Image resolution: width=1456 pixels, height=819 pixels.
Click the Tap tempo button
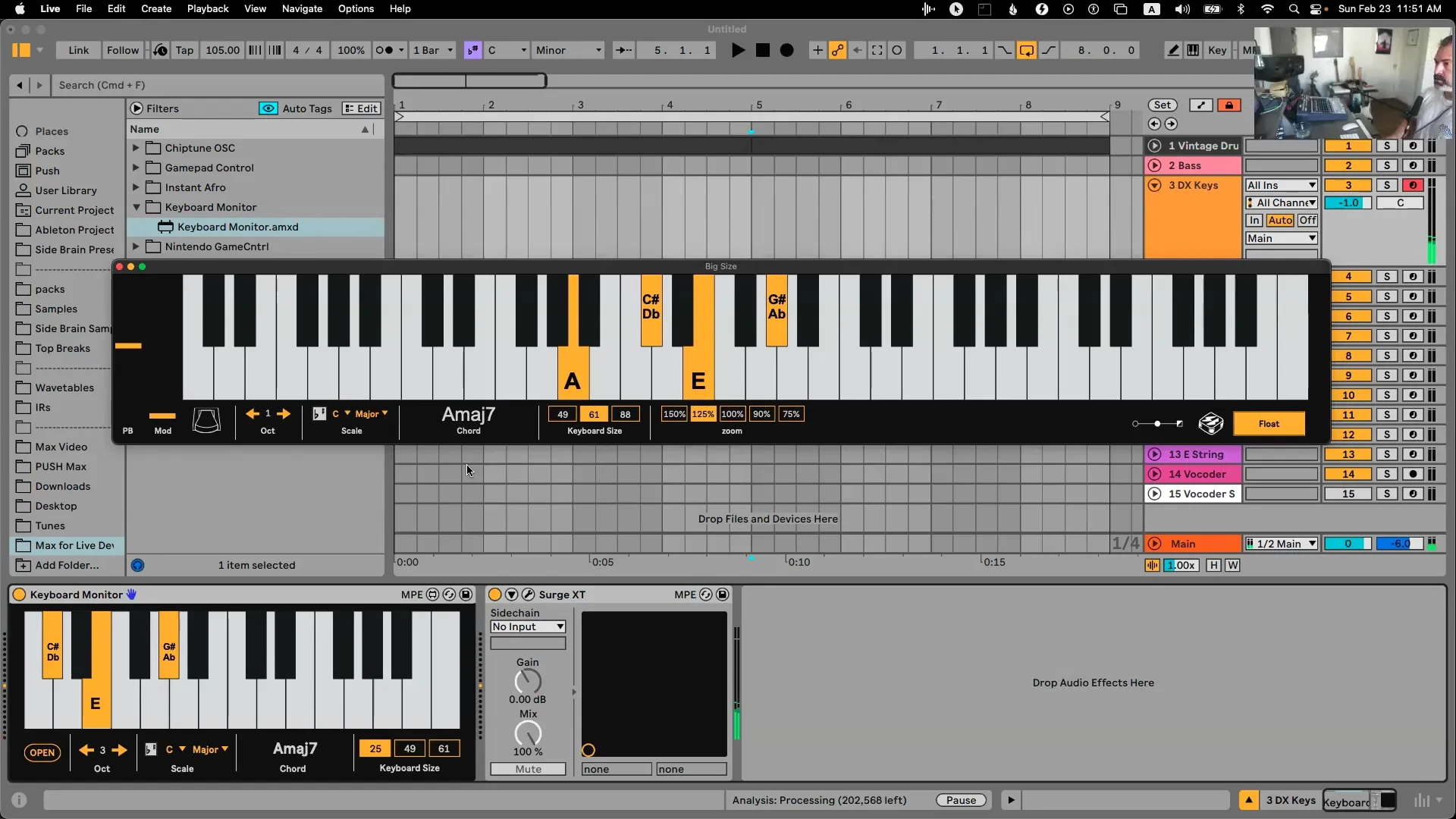[184, 50]
